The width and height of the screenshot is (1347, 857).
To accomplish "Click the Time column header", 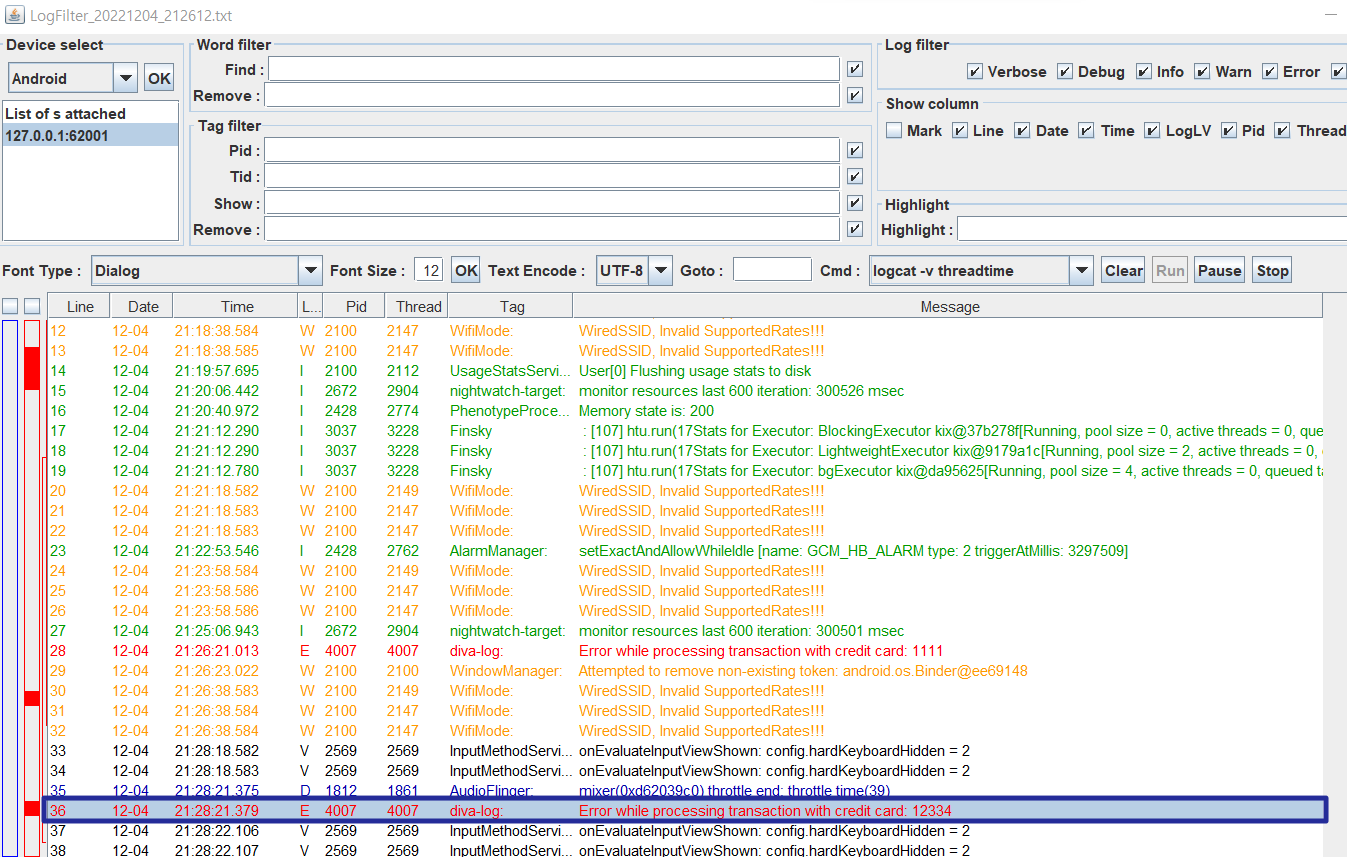I will (x=236, y=306).
